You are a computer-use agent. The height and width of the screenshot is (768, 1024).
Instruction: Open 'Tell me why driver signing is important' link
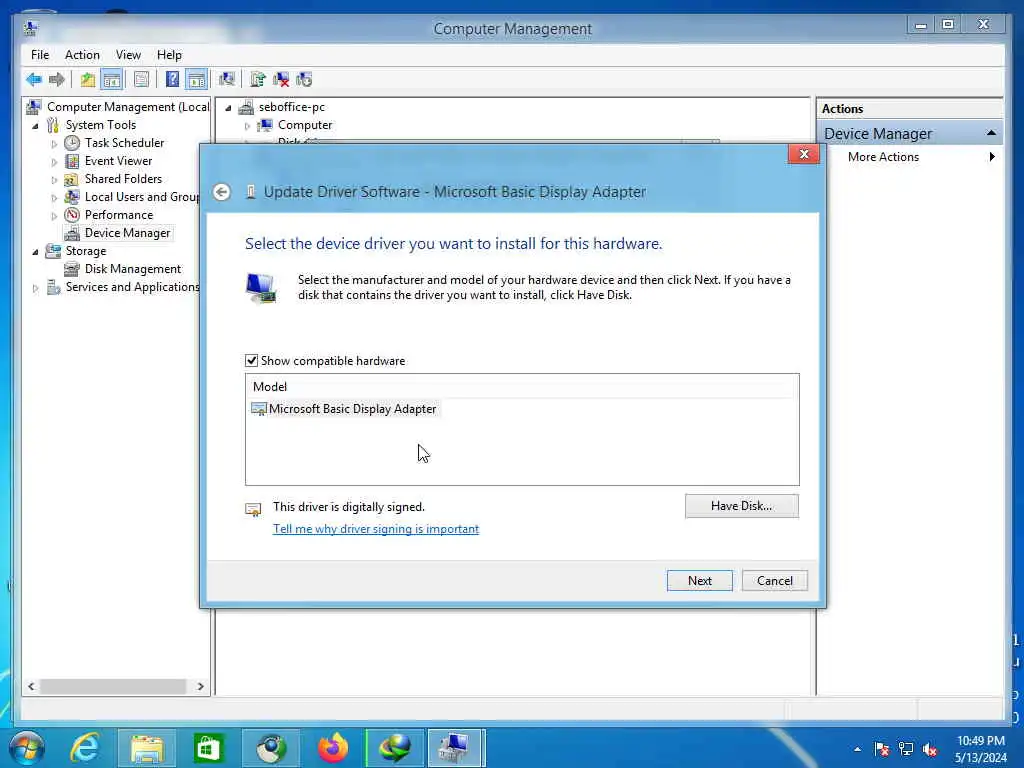376,529
